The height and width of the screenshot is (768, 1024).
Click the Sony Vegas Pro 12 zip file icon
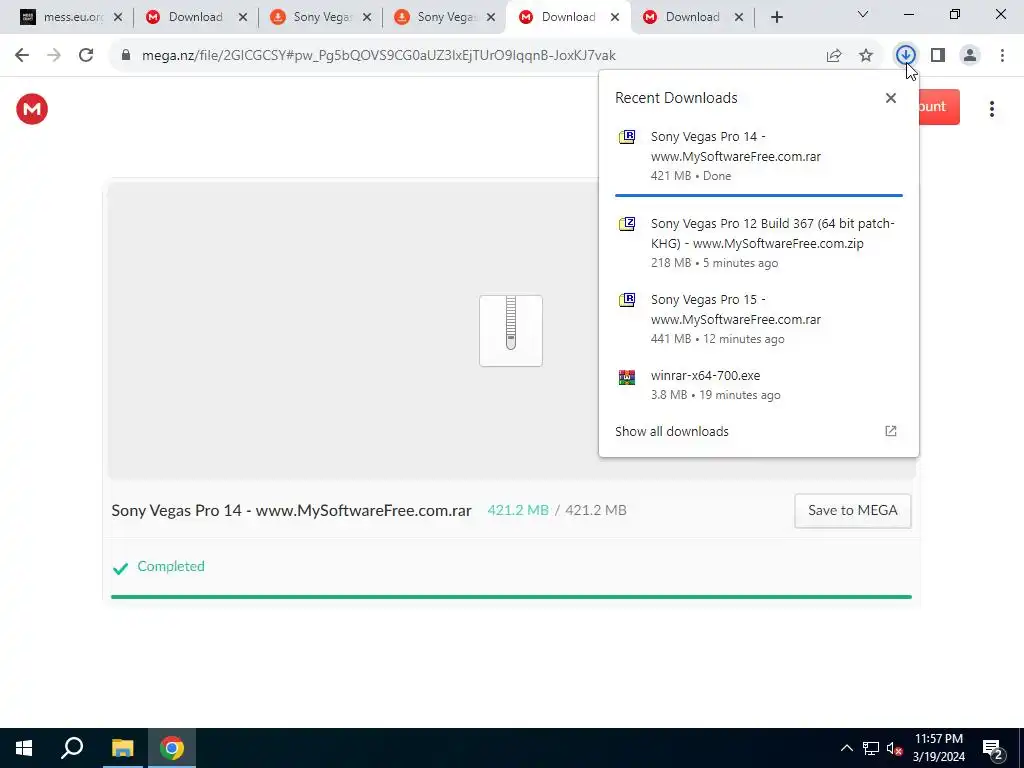tap(627, 224)
